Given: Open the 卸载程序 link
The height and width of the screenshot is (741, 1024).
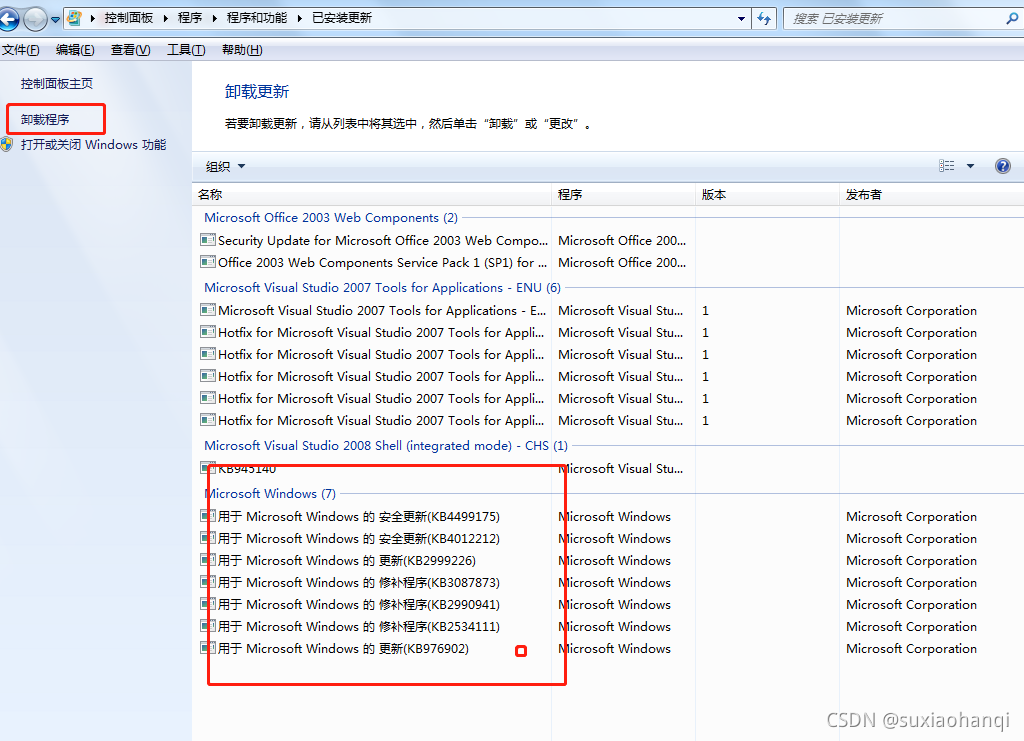Looking at the screenshot, I should click(x=45, y=119).
